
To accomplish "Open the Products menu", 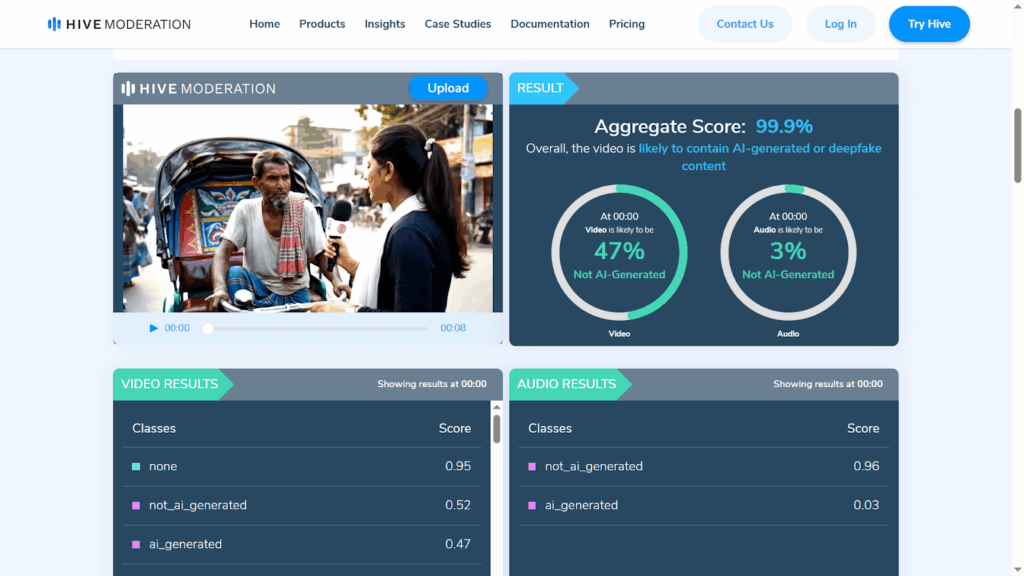I will 322,24.
